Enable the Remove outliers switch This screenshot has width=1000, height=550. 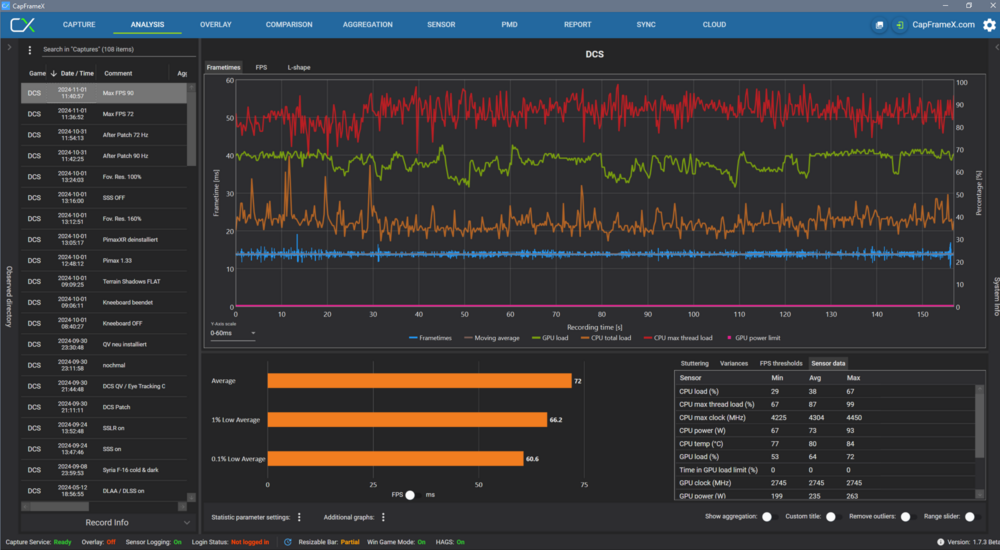906,517
